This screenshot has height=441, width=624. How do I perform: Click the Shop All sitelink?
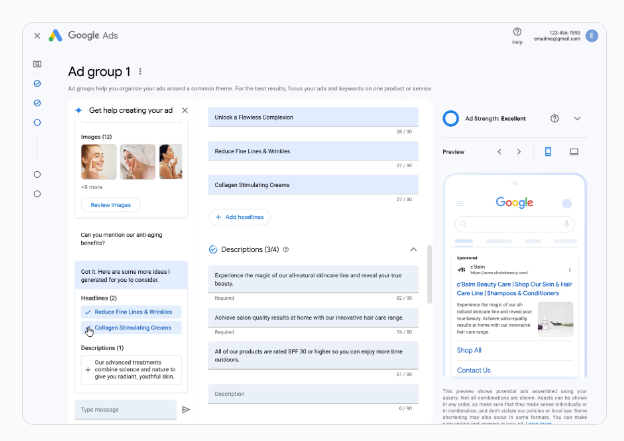(469, 350)
